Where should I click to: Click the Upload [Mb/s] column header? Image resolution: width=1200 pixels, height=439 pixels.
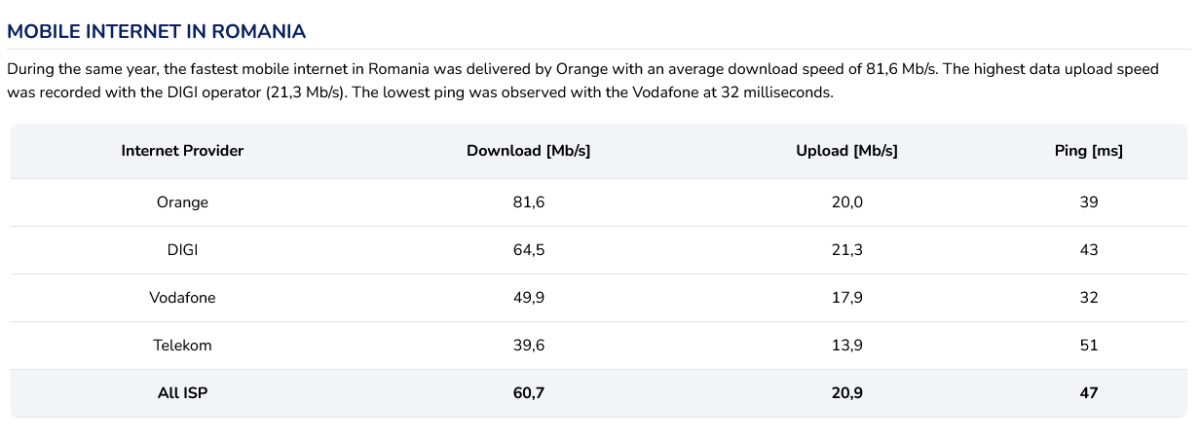[846, 151]
